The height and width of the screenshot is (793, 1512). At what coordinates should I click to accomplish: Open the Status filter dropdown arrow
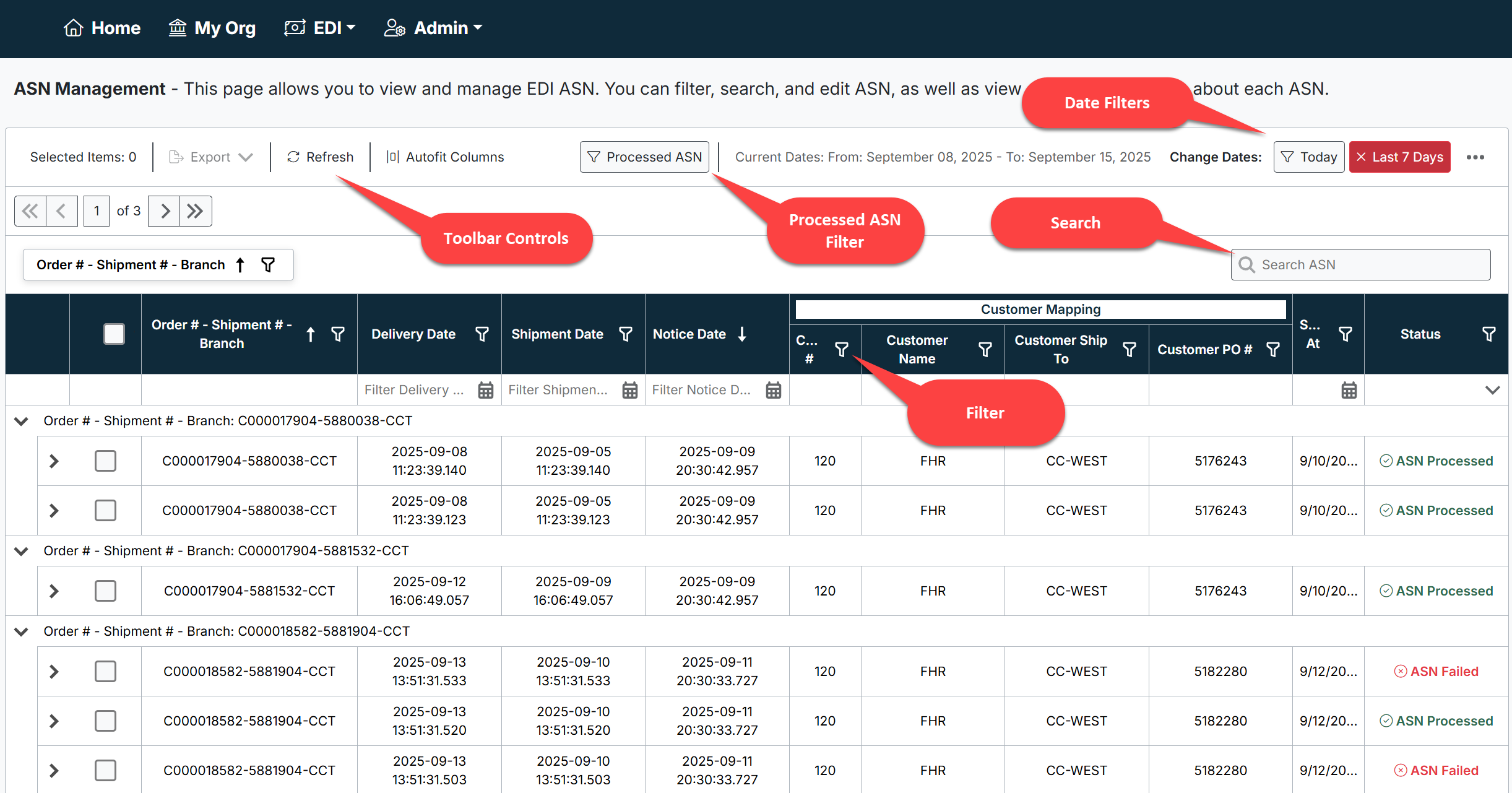[x=1492, y=390]
